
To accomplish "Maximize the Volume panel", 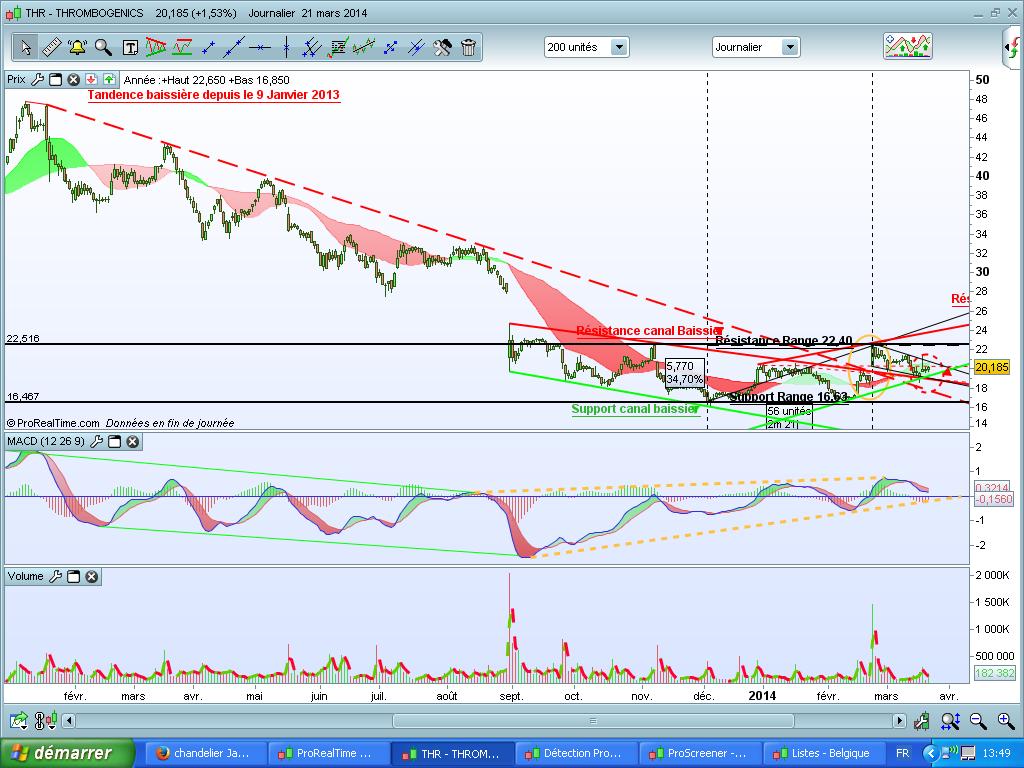I will tap(74, 577).
